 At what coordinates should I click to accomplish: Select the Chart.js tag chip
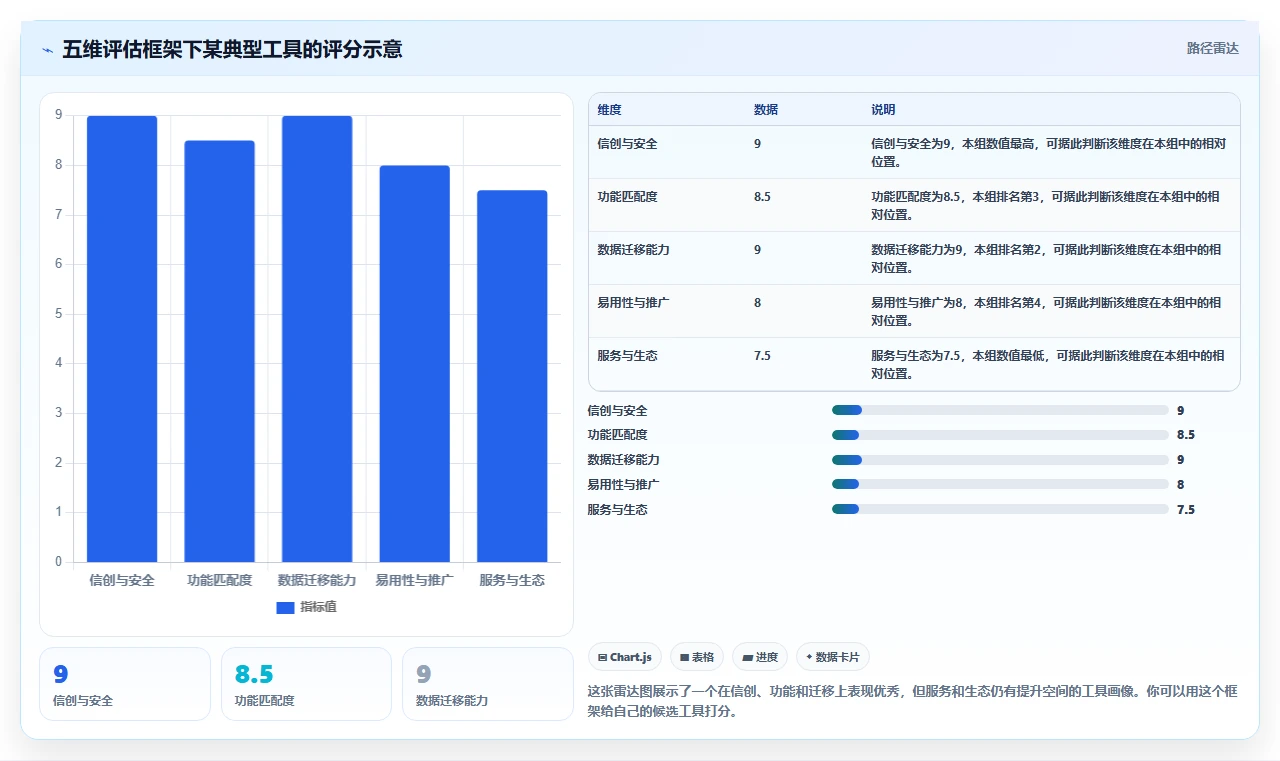[625, 657]
